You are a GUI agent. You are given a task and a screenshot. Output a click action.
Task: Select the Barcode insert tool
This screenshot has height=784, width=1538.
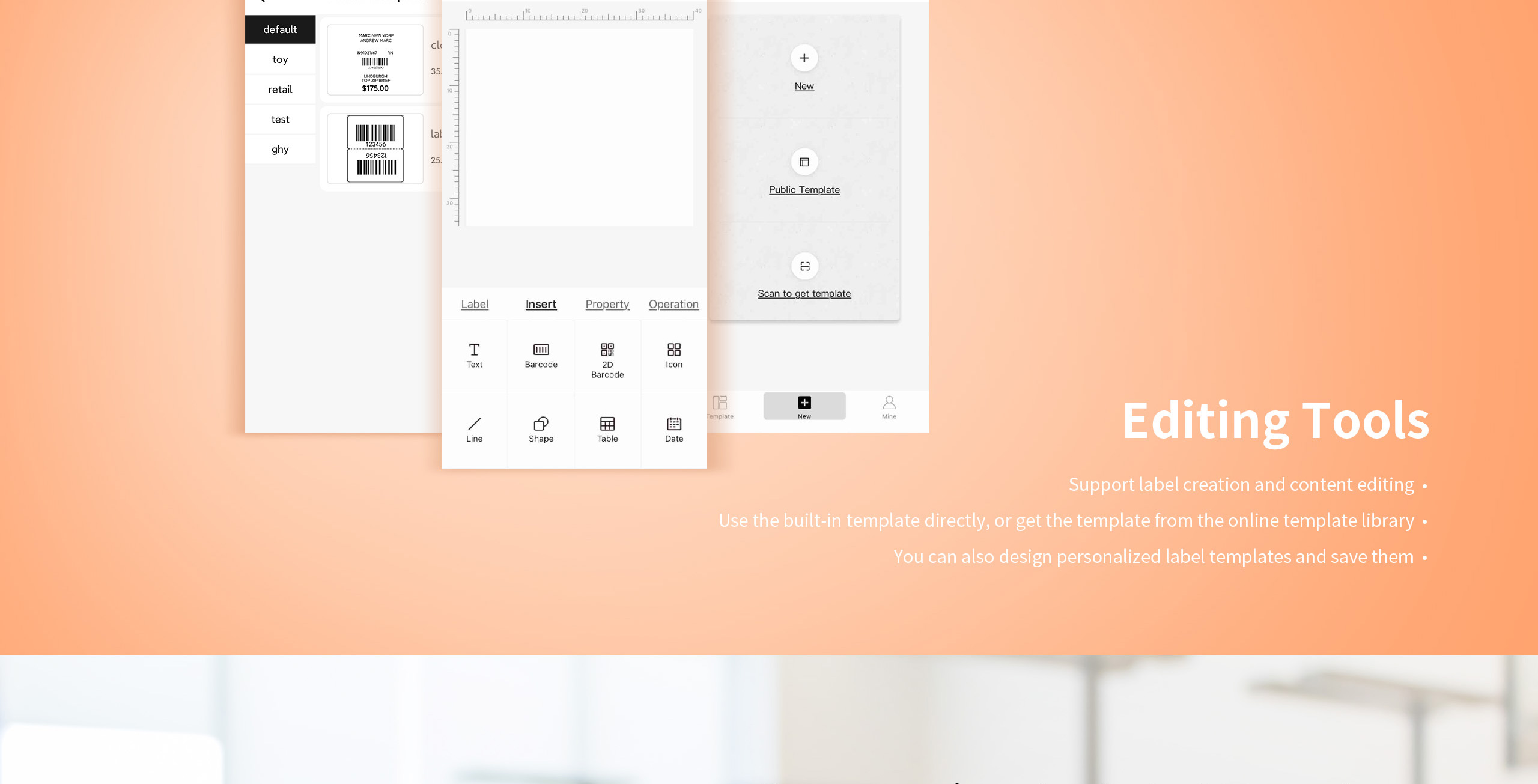pos(541,354)
